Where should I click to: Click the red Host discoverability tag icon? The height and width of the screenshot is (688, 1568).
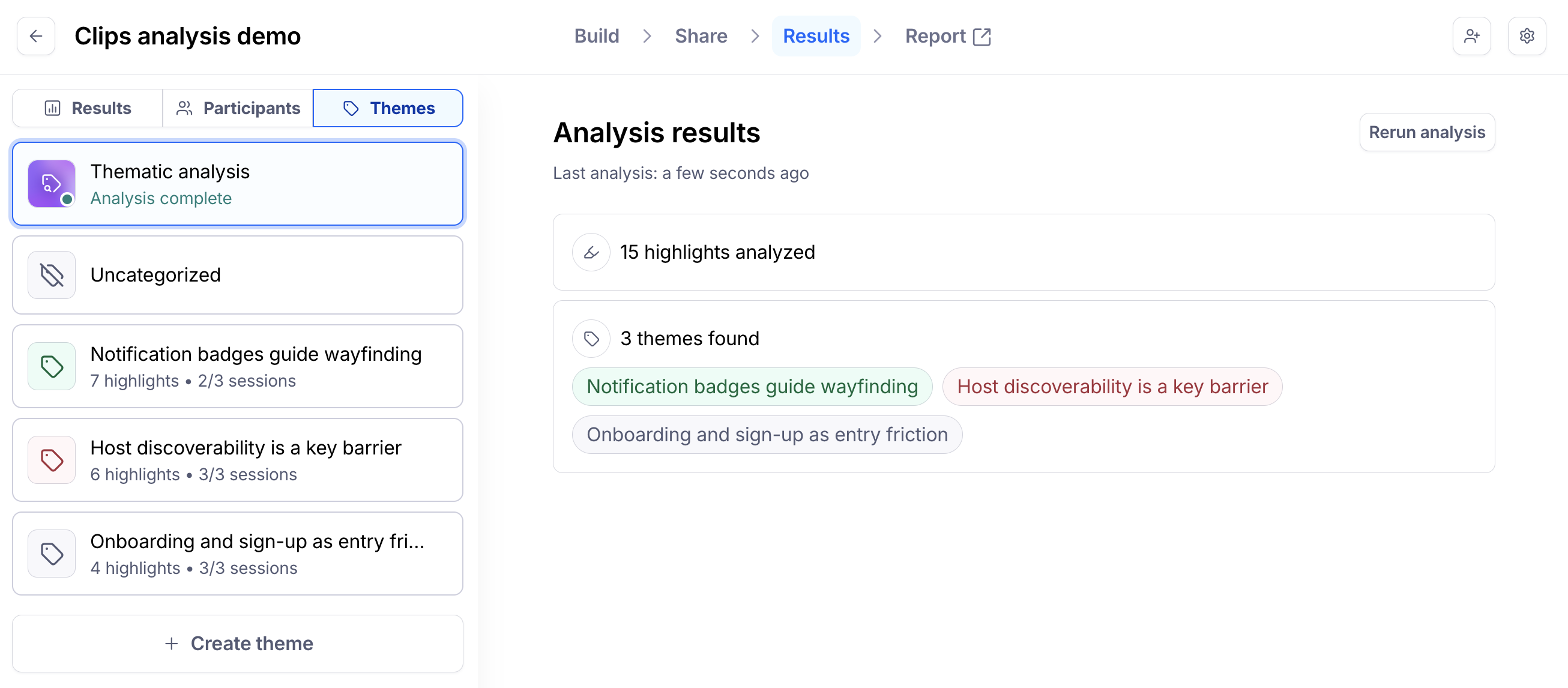click(x=52, y=460)
